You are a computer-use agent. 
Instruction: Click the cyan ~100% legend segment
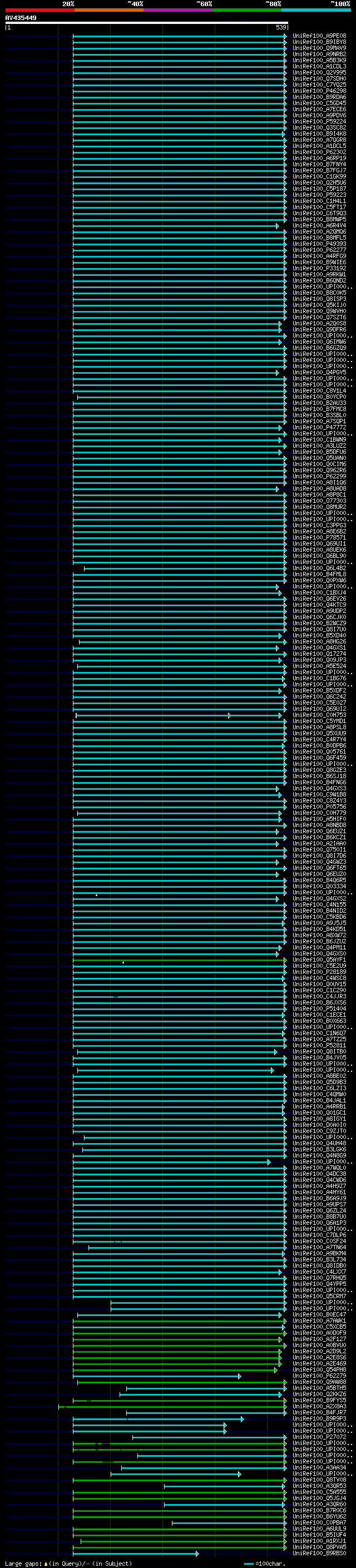click(x=317, y=10)
